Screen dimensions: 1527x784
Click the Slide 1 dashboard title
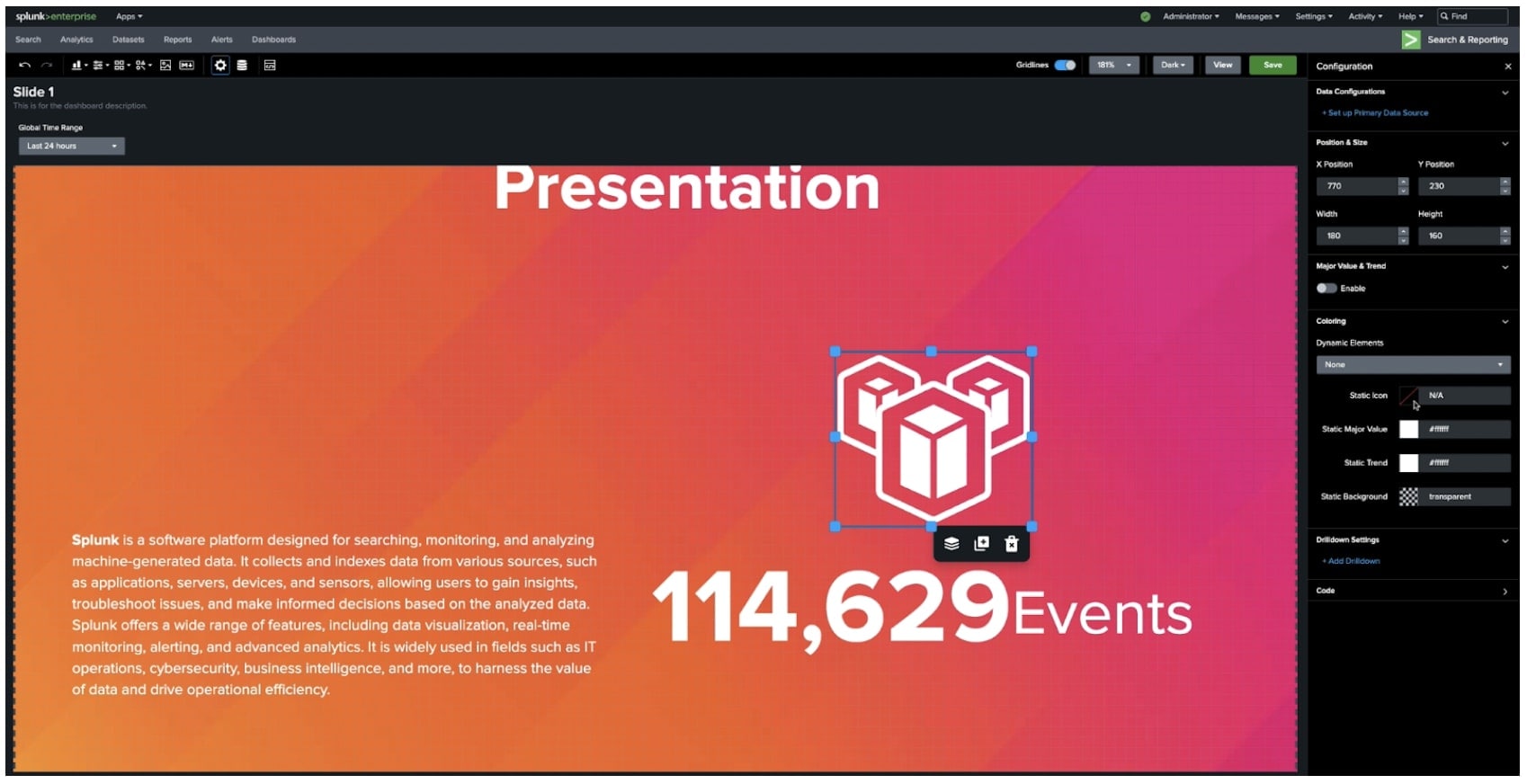click(x=33, y=92)
